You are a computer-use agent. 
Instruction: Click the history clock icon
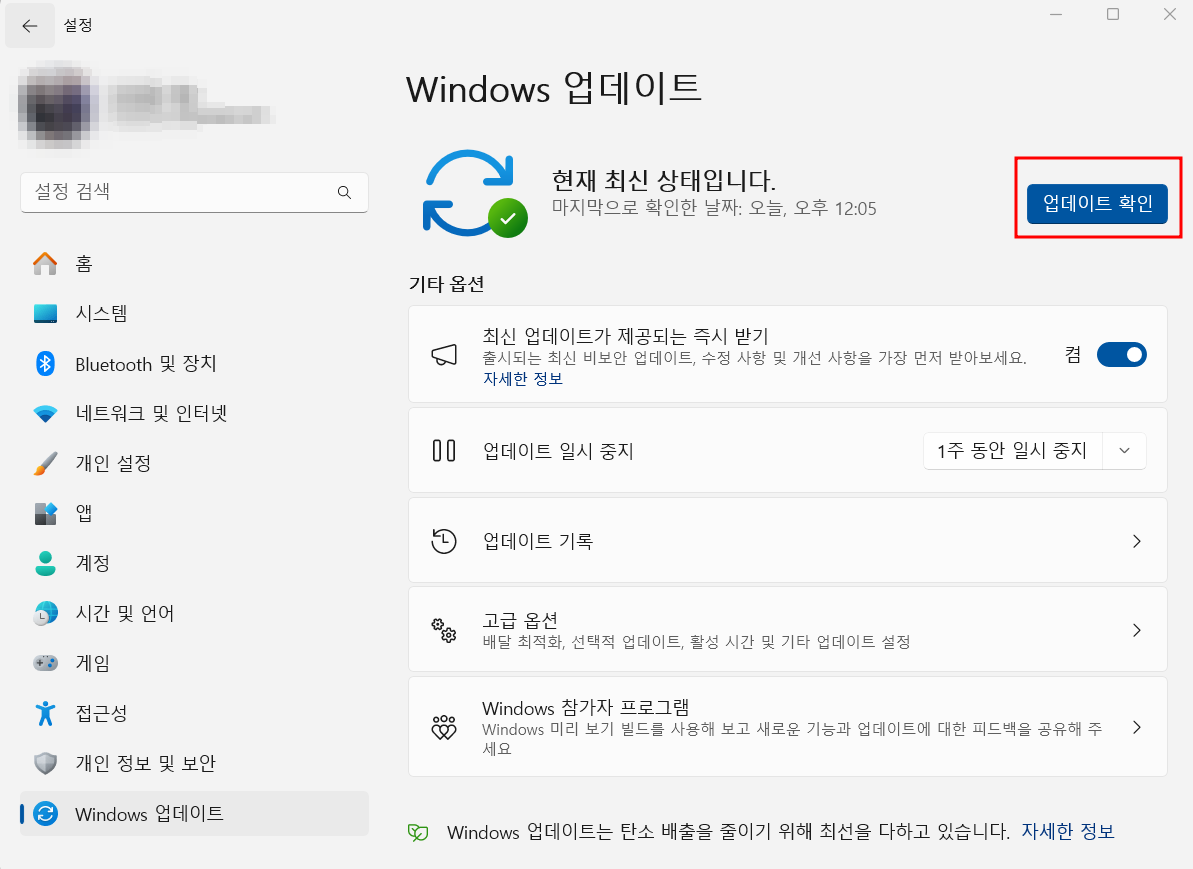(x=444, y=541)
